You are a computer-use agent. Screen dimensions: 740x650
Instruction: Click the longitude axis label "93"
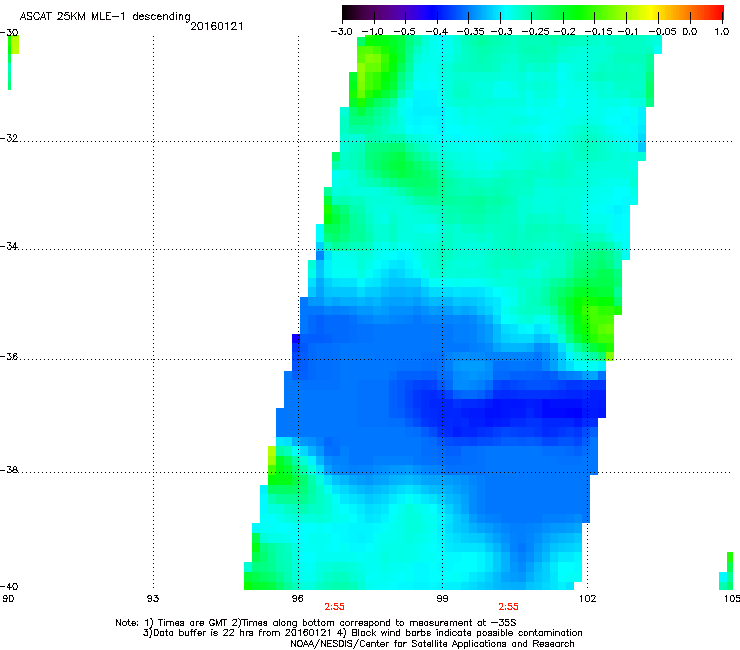[x=153, y=599]
